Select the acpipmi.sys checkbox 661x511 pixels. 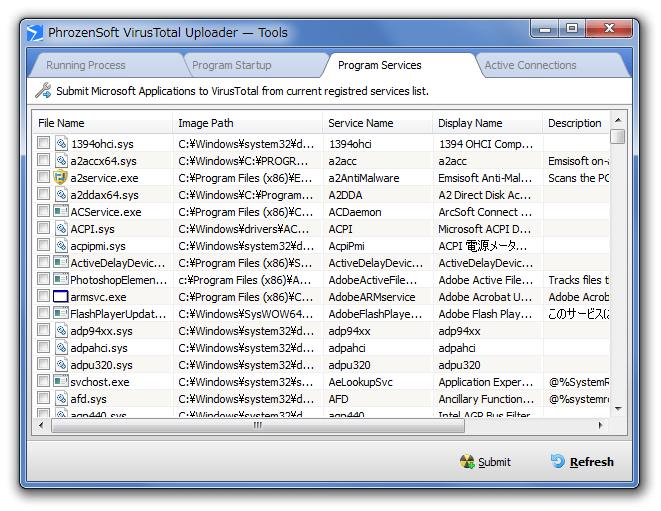click(43, 245)
